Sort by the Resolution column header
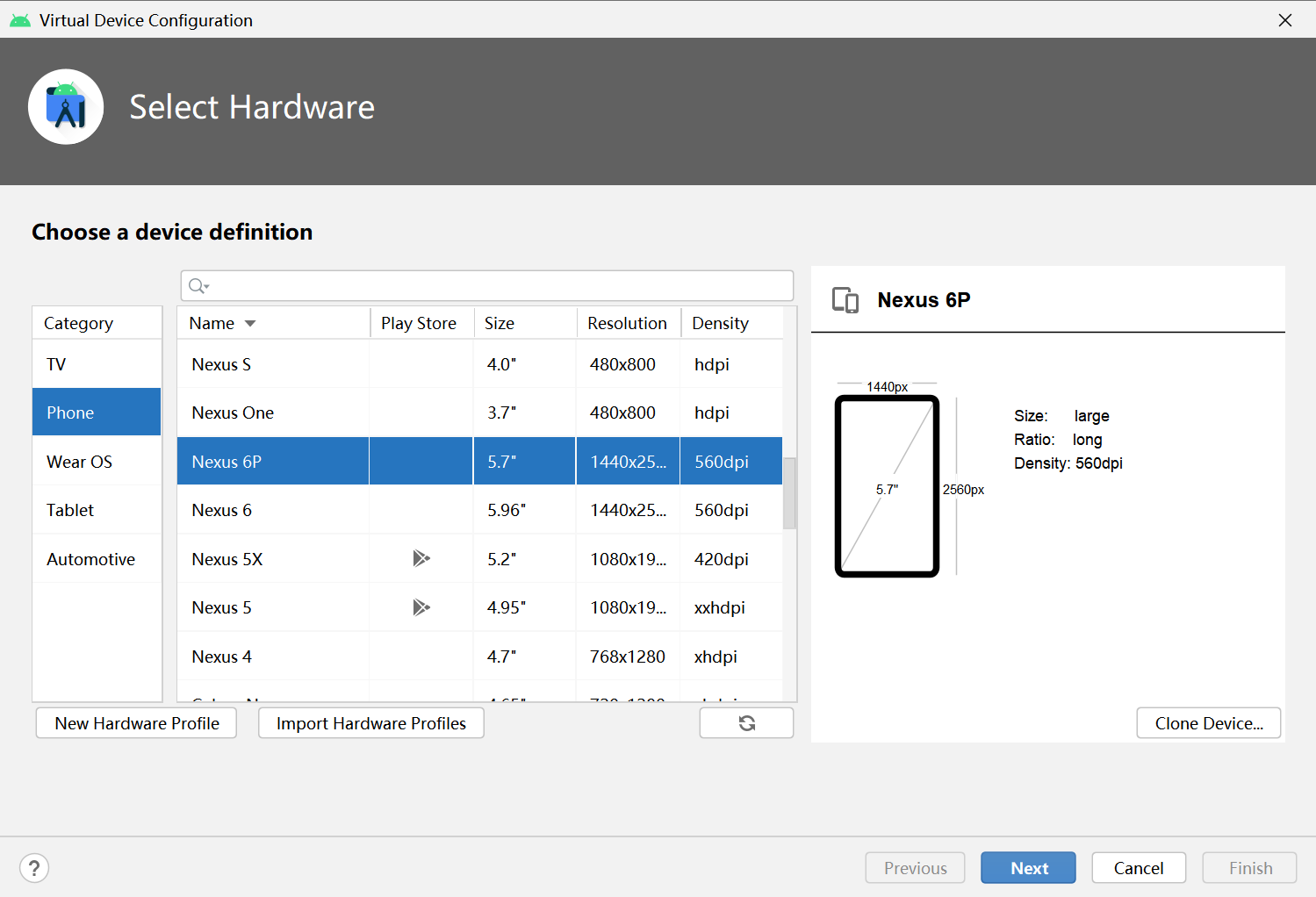This screenshot has height=897, width=1316. pos(629,323)
